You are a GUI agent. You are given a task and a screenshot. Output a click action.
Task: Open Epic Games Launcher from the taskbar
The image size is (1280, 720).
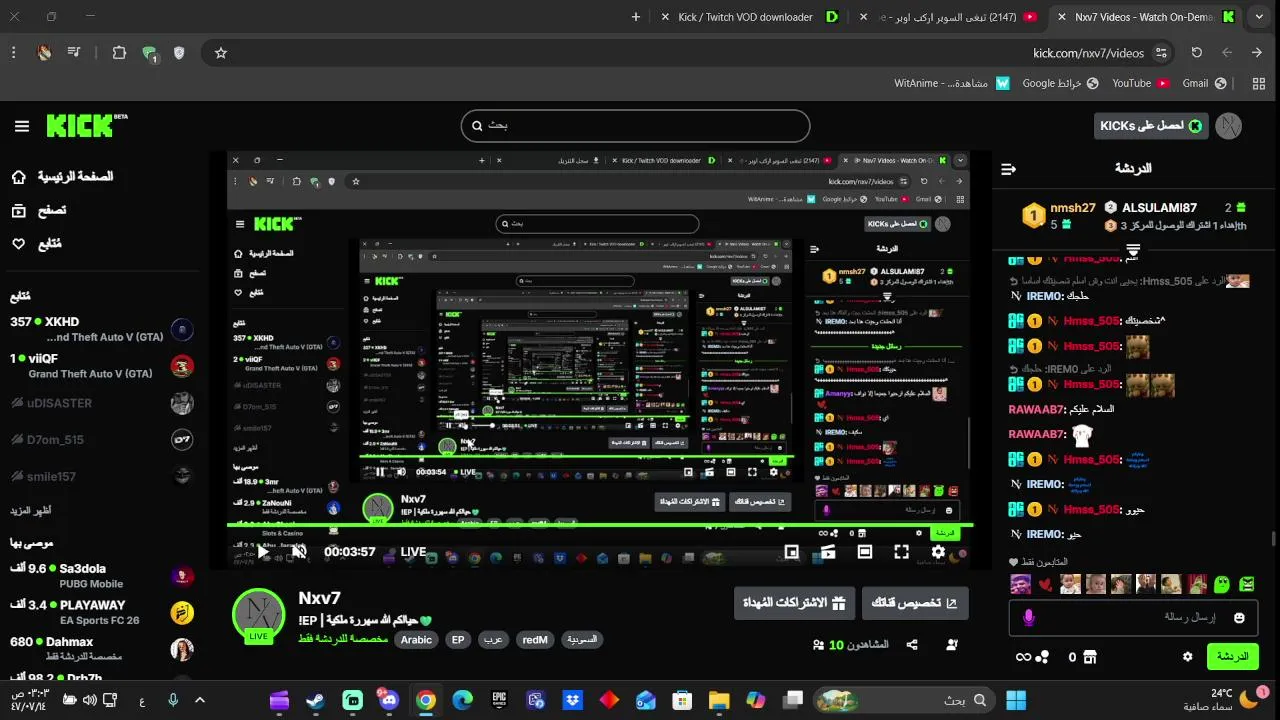(x=499, y=700)
